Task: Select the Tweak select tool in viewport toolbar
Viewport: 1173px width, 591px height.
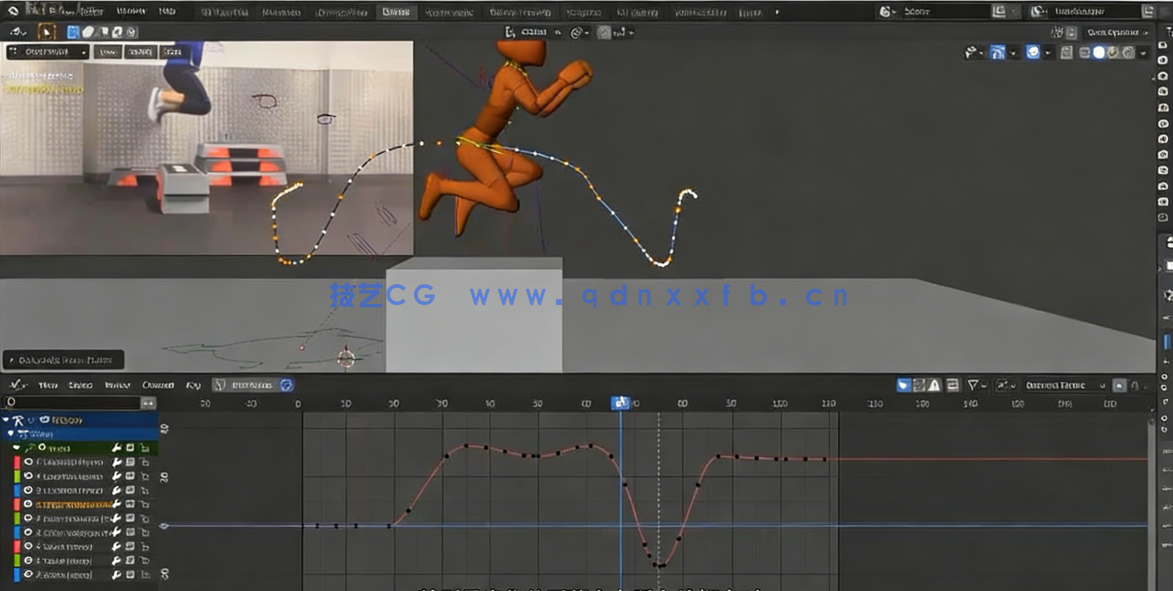Action: click(x=46, y=31)
